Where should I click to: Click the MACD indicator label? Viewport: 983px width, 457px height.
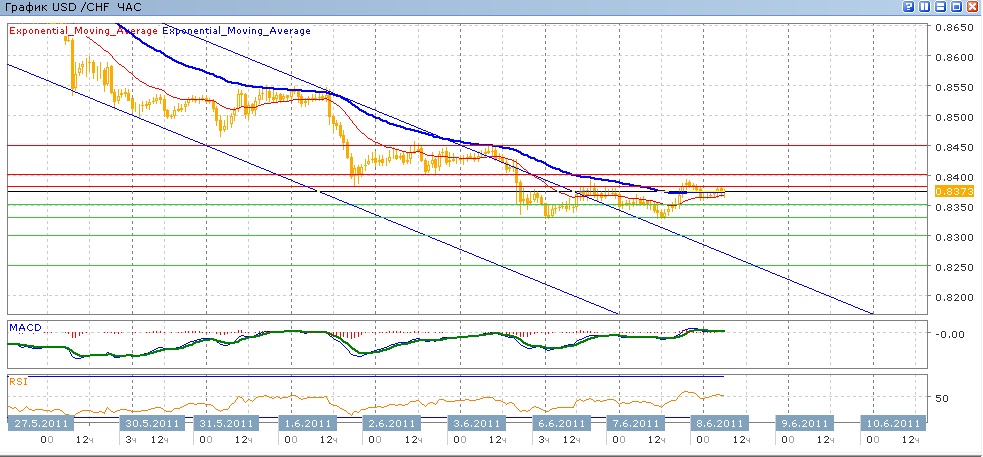point(25,327)
